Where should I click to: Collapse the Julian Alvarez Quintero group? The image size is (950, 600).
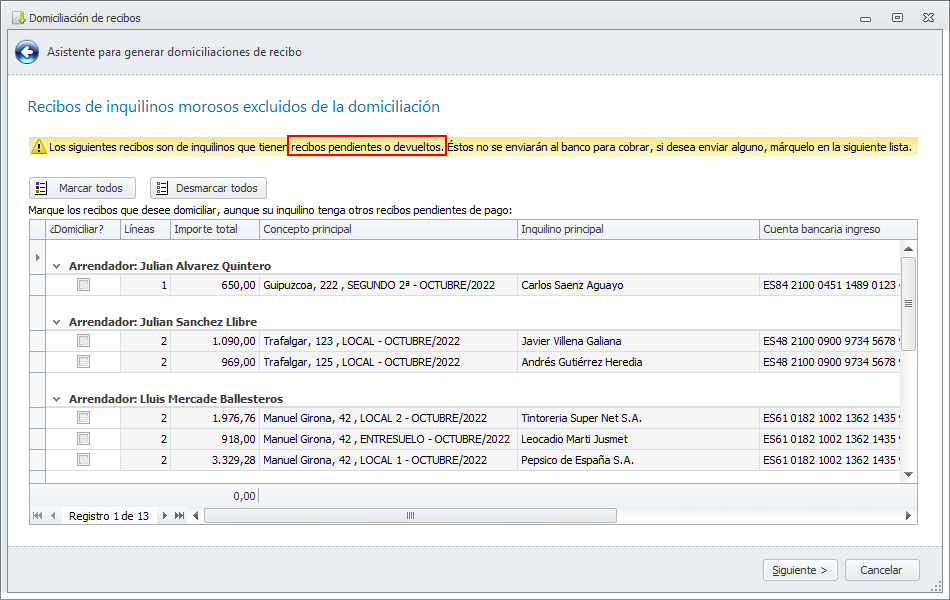[57, 266]
